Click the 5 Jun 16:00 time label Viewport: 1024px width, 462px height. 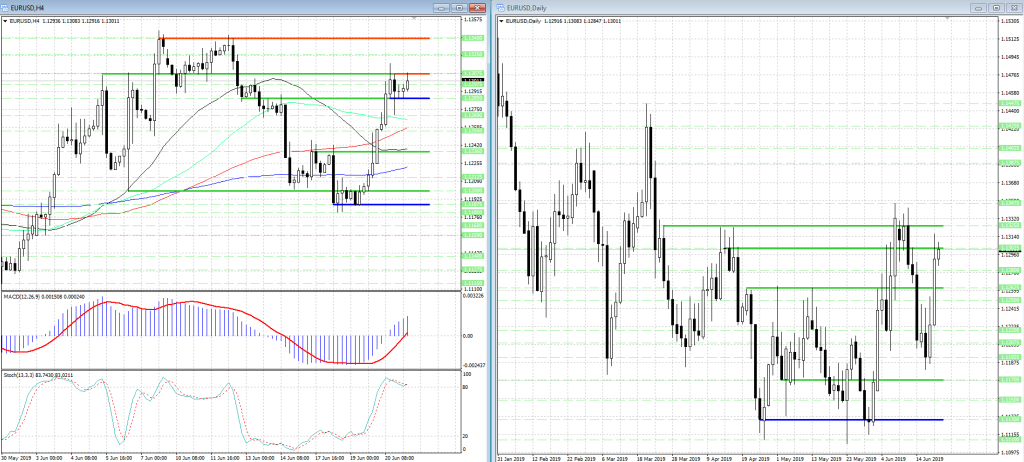click(x=119, y=457)
